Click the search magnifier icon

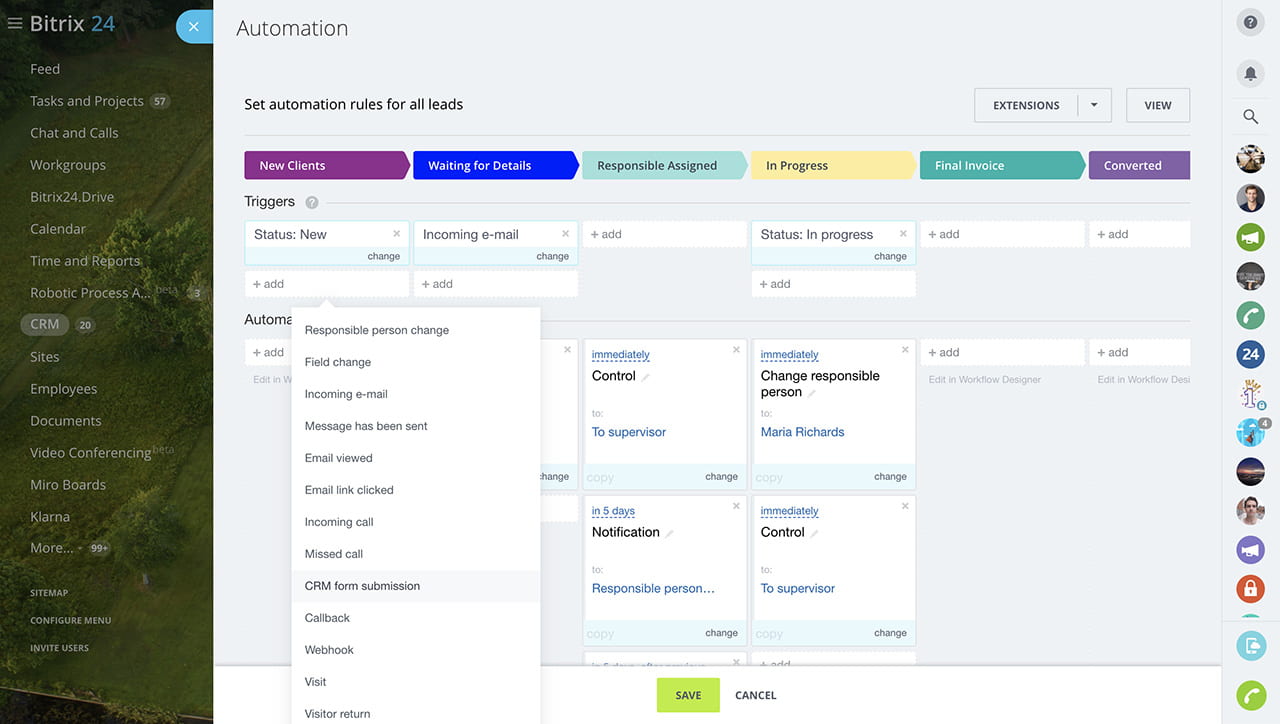pyautogui.click(x=1250, y=117)
